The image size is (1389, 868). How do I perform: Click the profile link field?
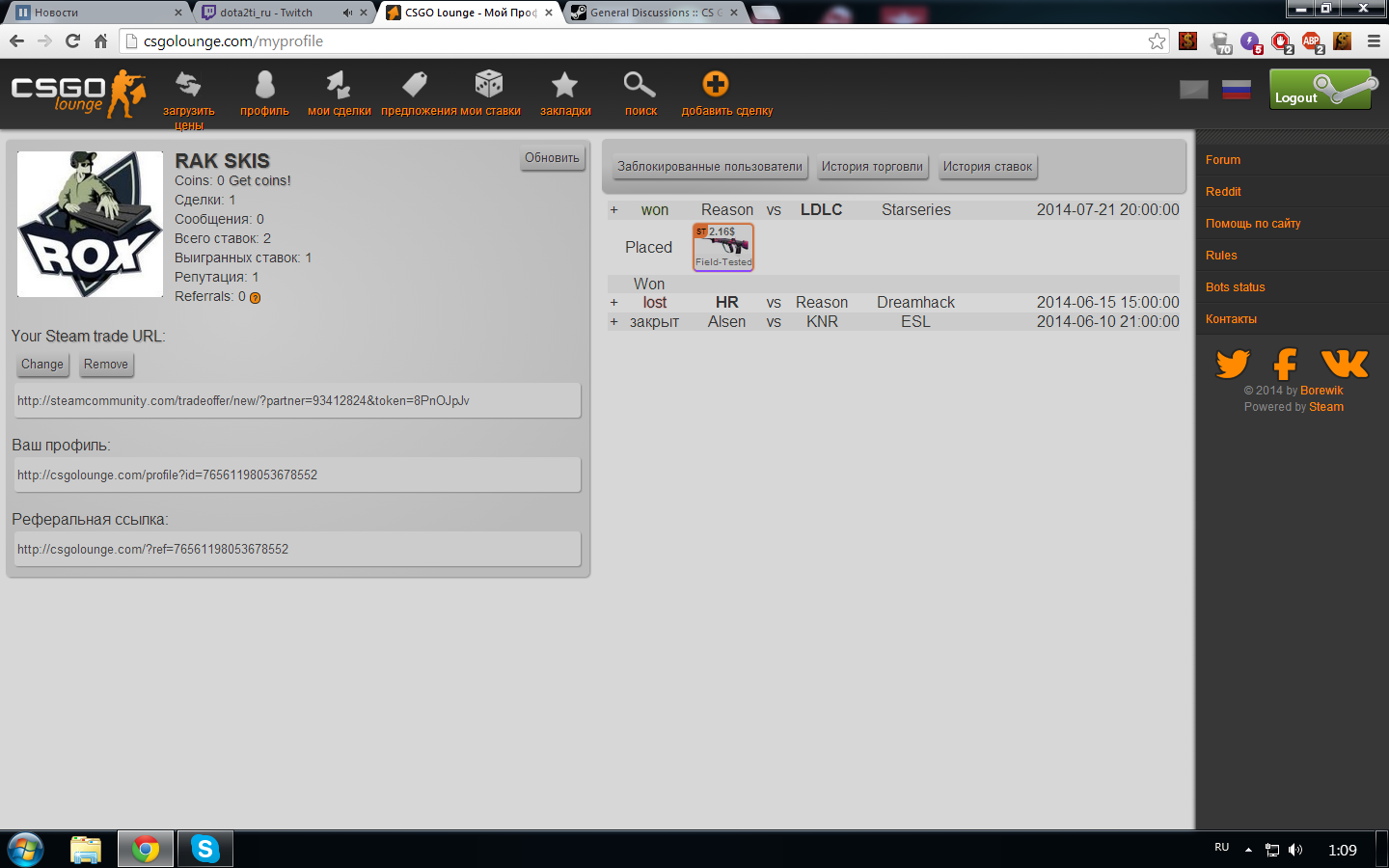297,475
